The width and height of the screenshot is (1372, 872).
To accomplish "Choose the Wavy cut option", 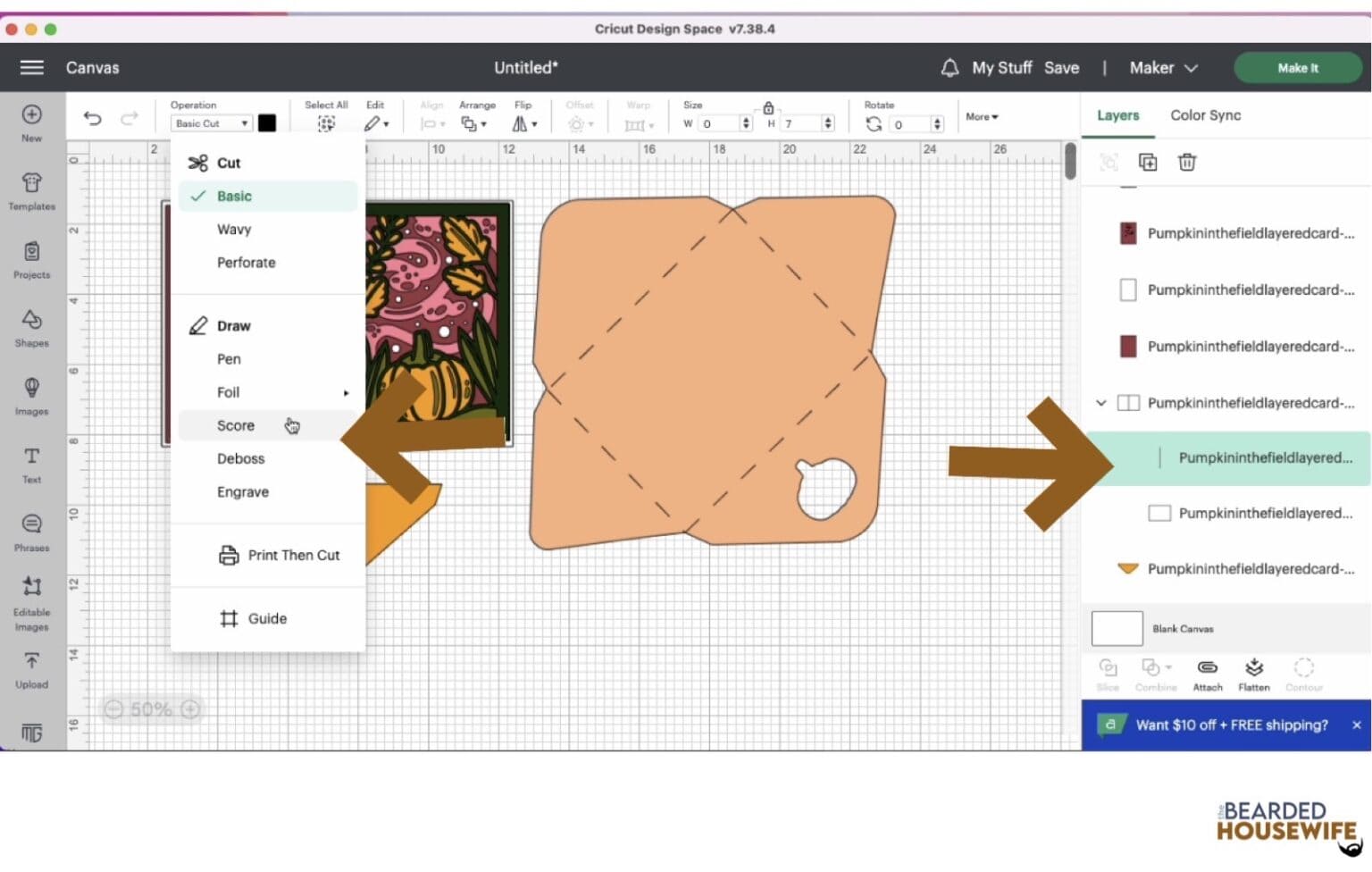I will pyautogui.click(x=234, y=230).
